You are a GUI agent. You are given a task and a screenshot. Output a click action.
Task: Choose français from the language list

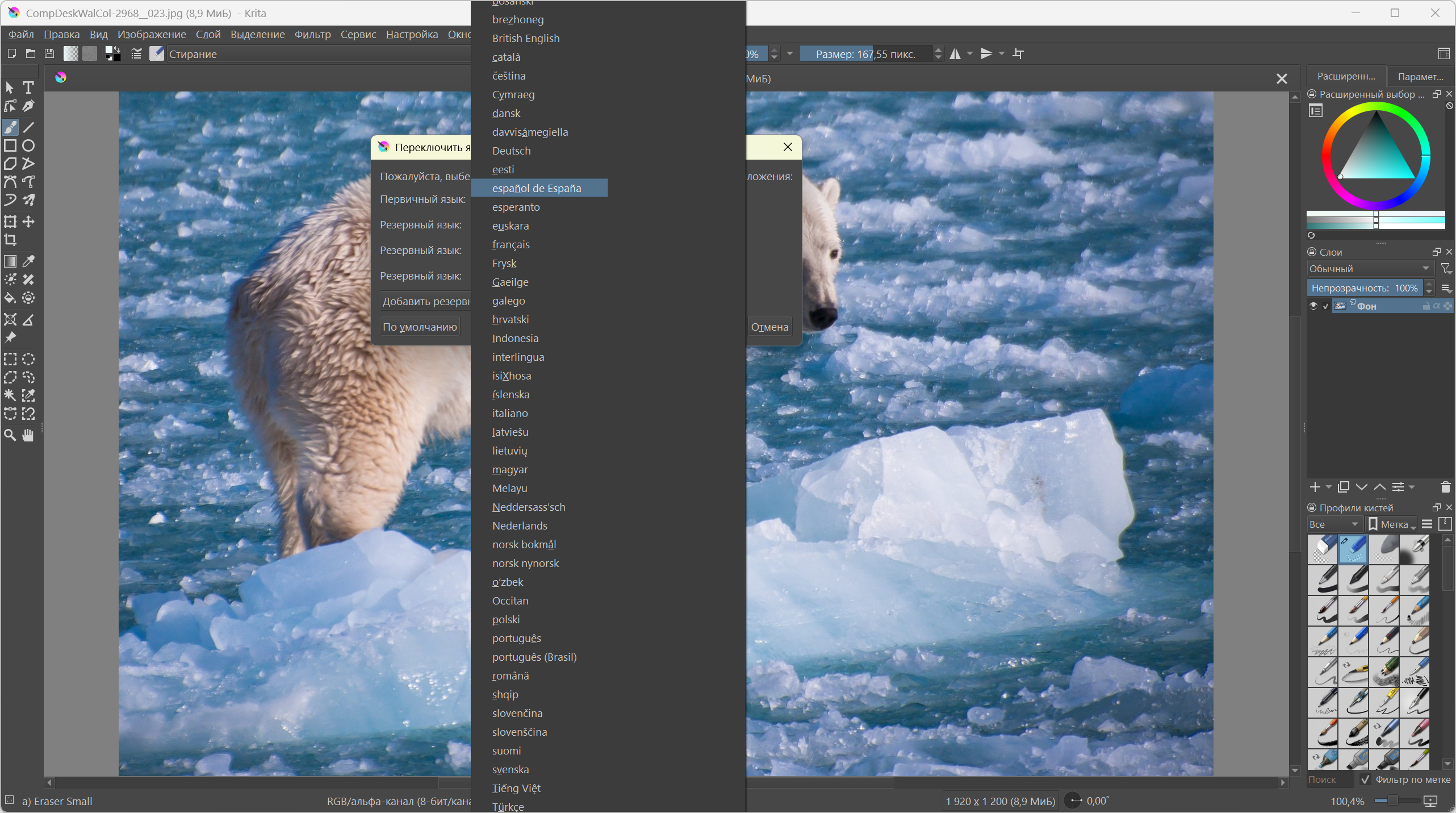[511, 245]
